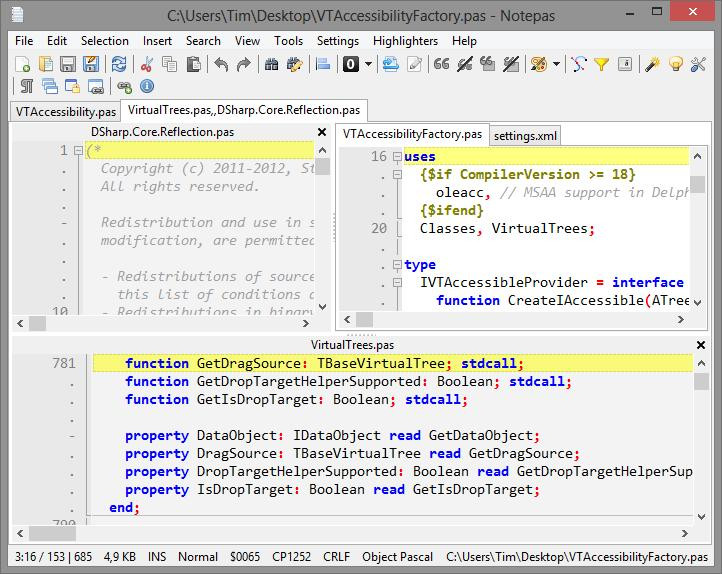Close the VirtualTrees.pas panel
Image resolution: width=722 pixels, height=574 pixels.
click(x=701, y=345)
